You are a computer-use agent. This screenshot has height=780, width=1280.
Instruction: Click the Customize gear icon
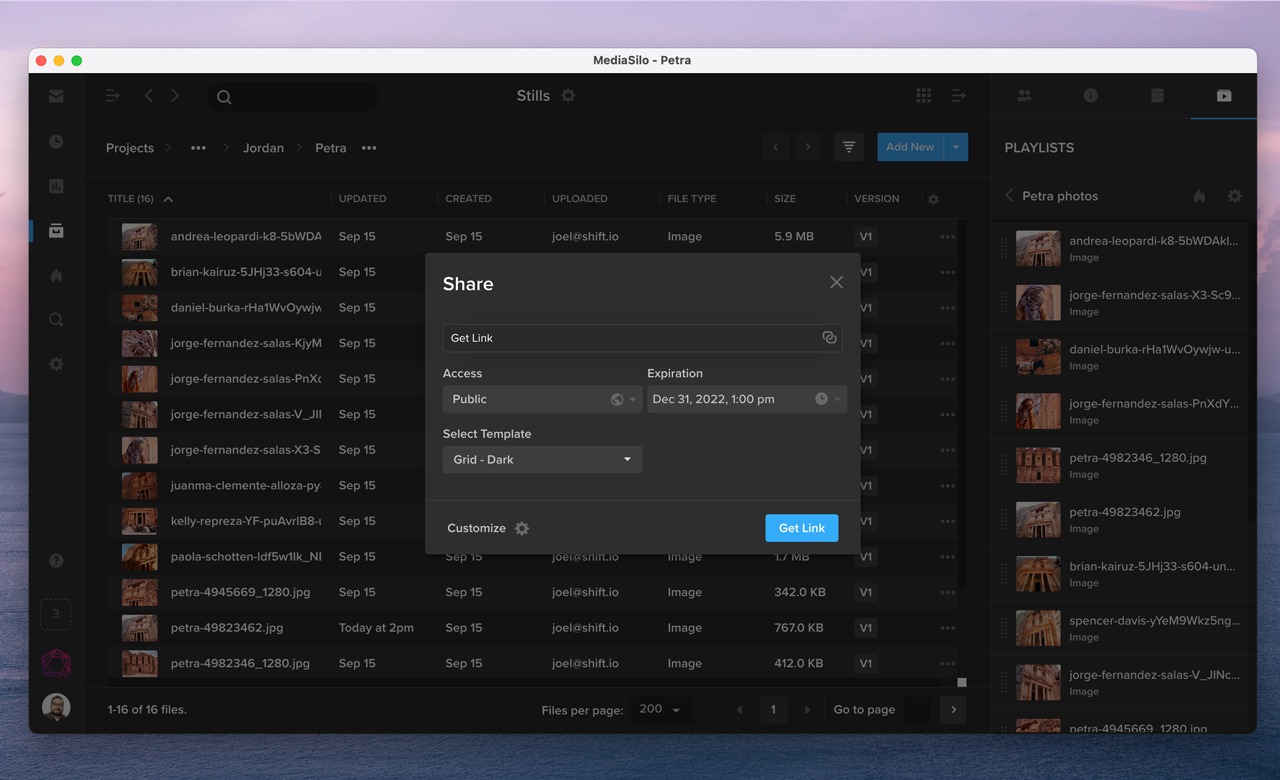coord(522,528)
